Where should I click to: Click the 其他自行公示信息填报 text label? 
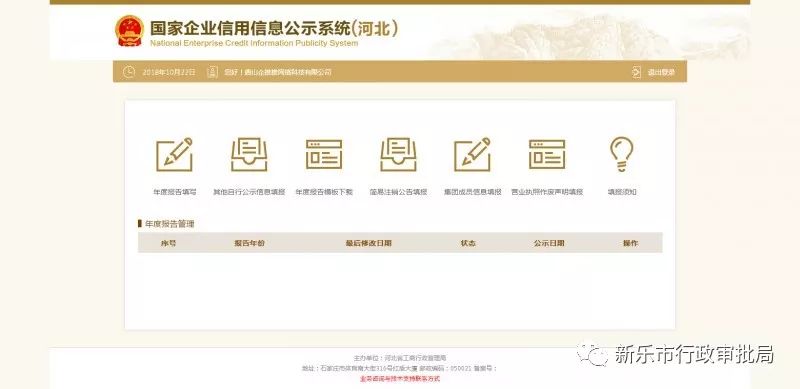pos(249,192)
